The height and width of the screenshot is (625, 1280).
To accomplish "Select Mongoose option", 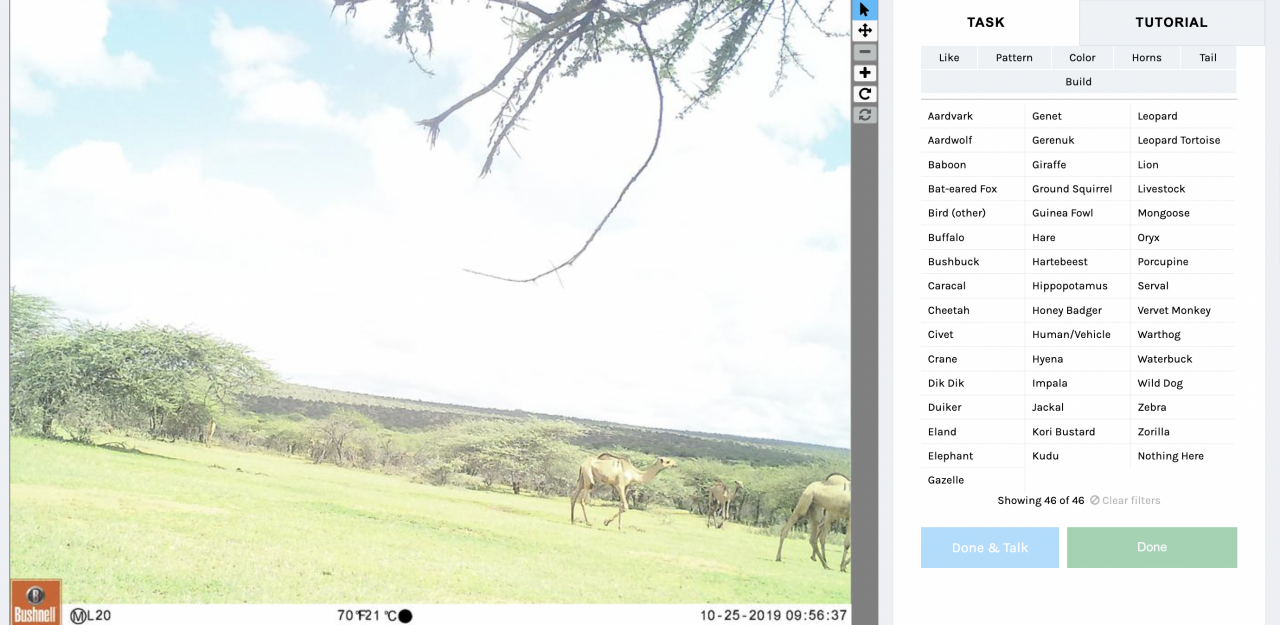I will 1184,213.
